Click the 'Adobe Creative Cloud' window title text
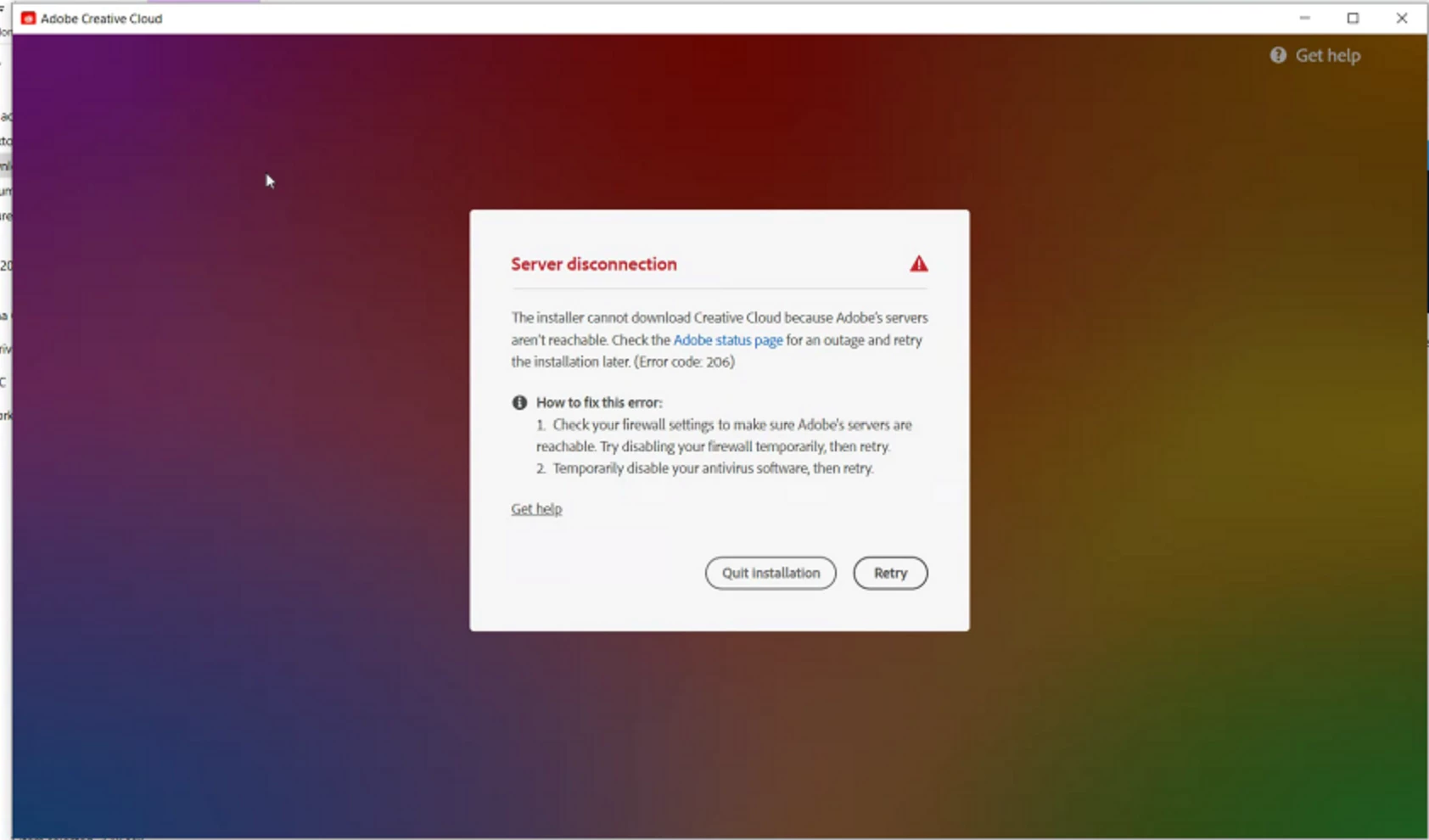This screenshot has height=840, width=1429. tap(101, 18)
